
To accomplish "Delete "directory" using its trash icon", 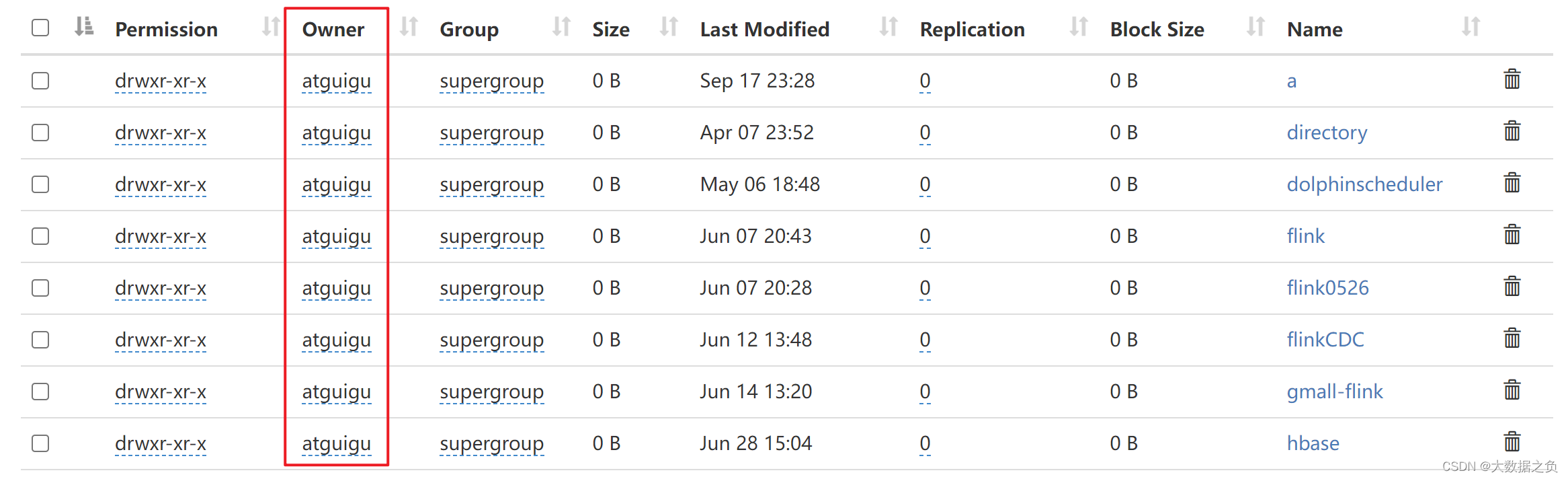I will [1511, 131].
